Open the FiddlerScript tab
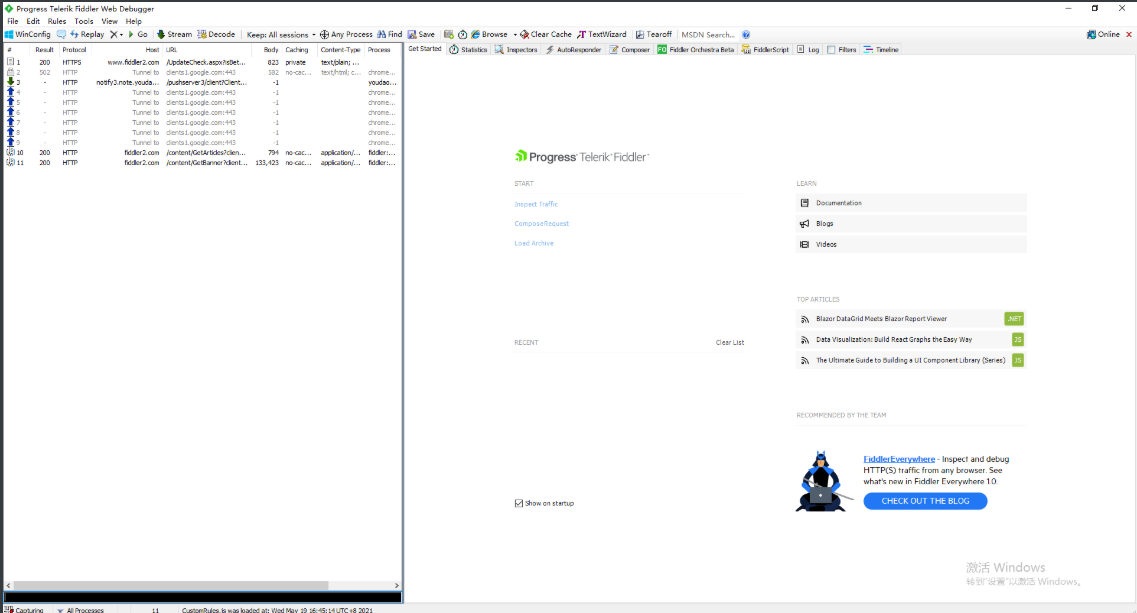The width and height of the screenshot is (1137, 613). tap(765, 49)
